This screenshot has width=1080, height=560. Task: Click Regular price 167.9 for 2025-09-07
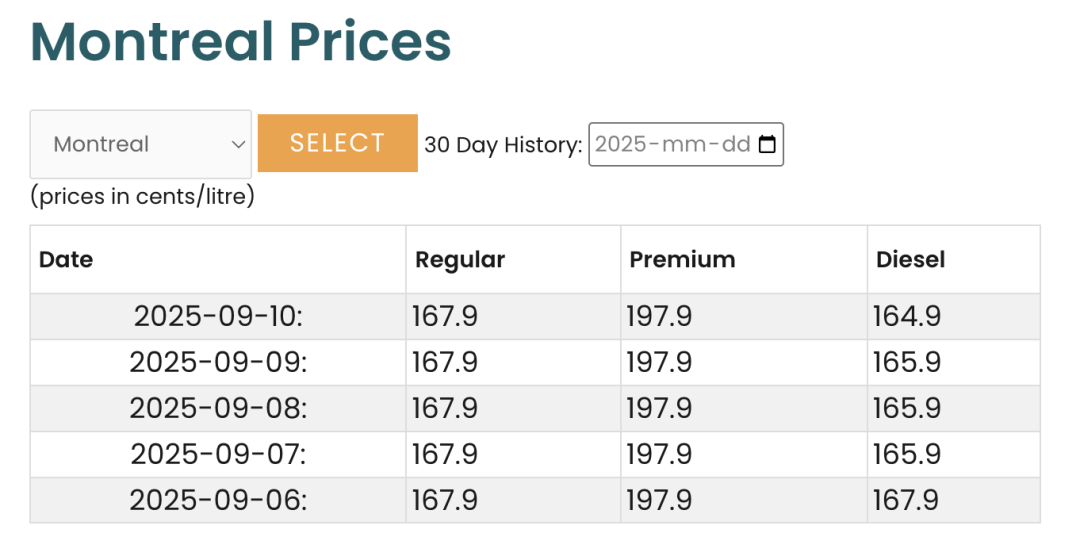444,455
